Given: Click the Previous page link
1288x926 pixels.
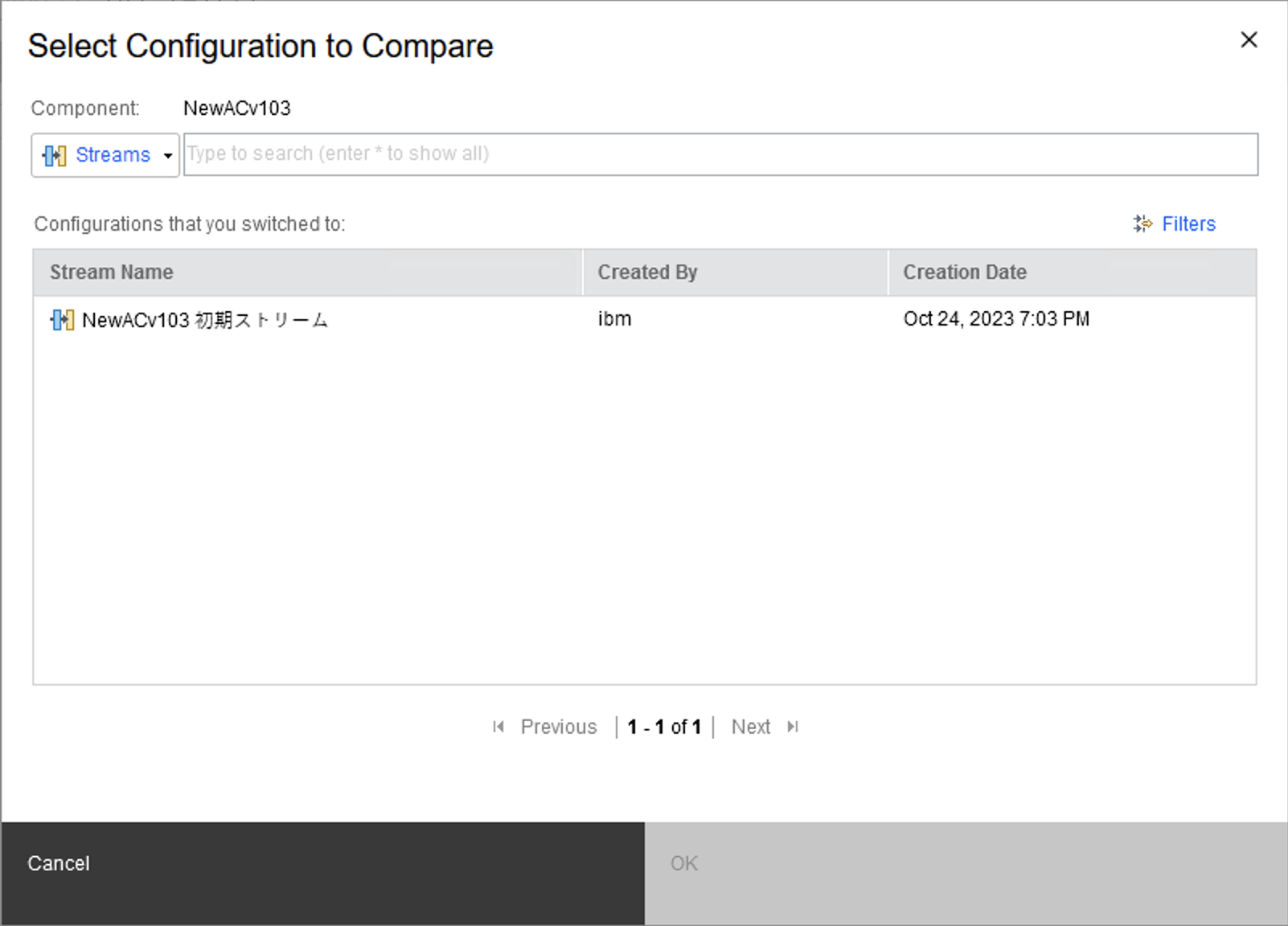Looking at the screenshot, I should (x=559, y=727).
